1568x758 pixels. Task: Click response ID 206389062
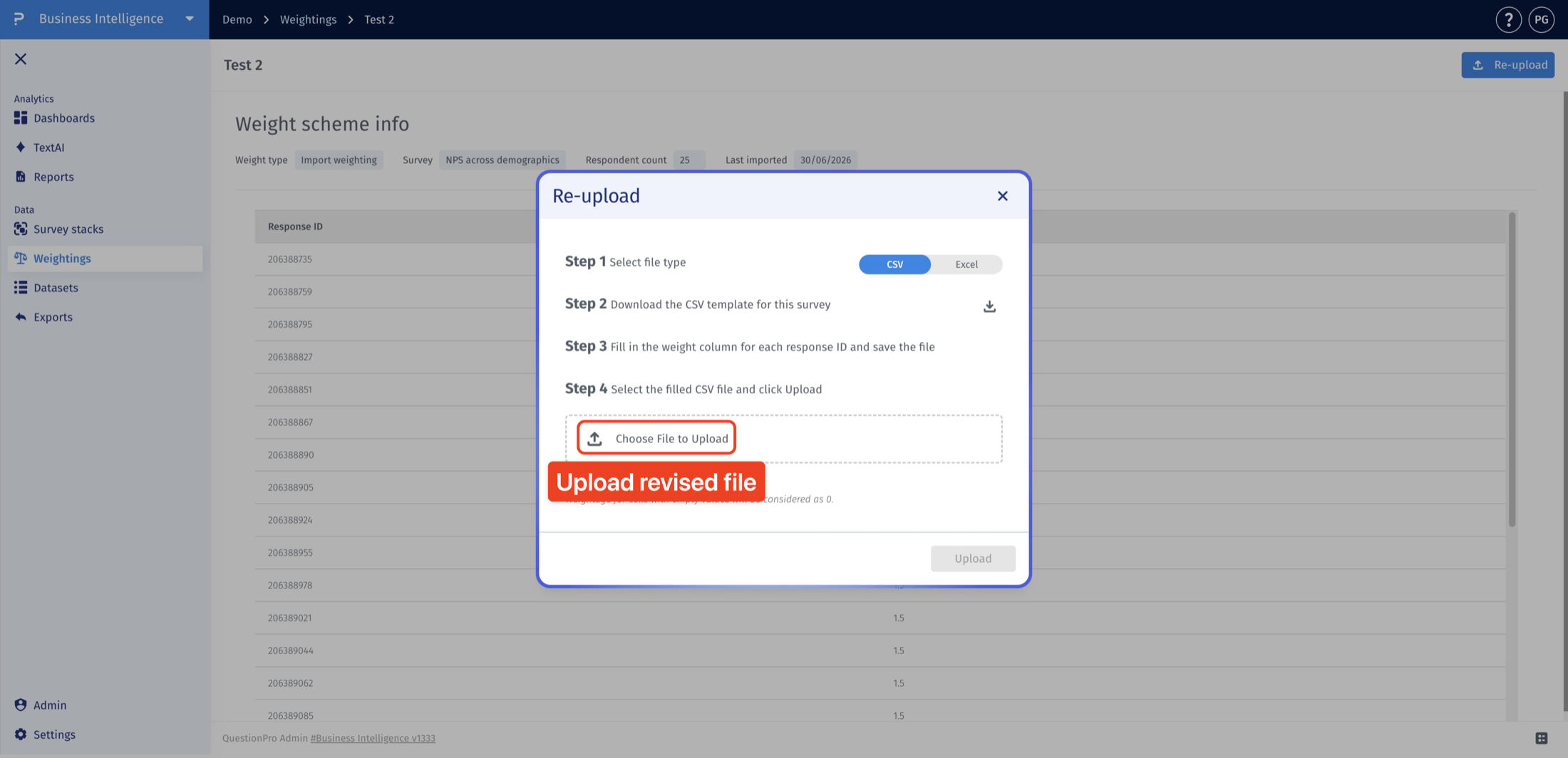[289, 683]
